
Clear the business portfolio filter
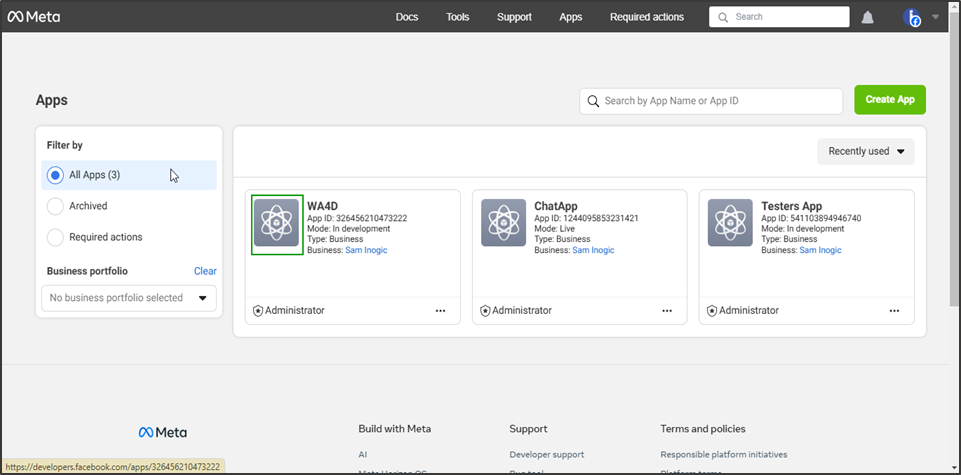point(205,271)
